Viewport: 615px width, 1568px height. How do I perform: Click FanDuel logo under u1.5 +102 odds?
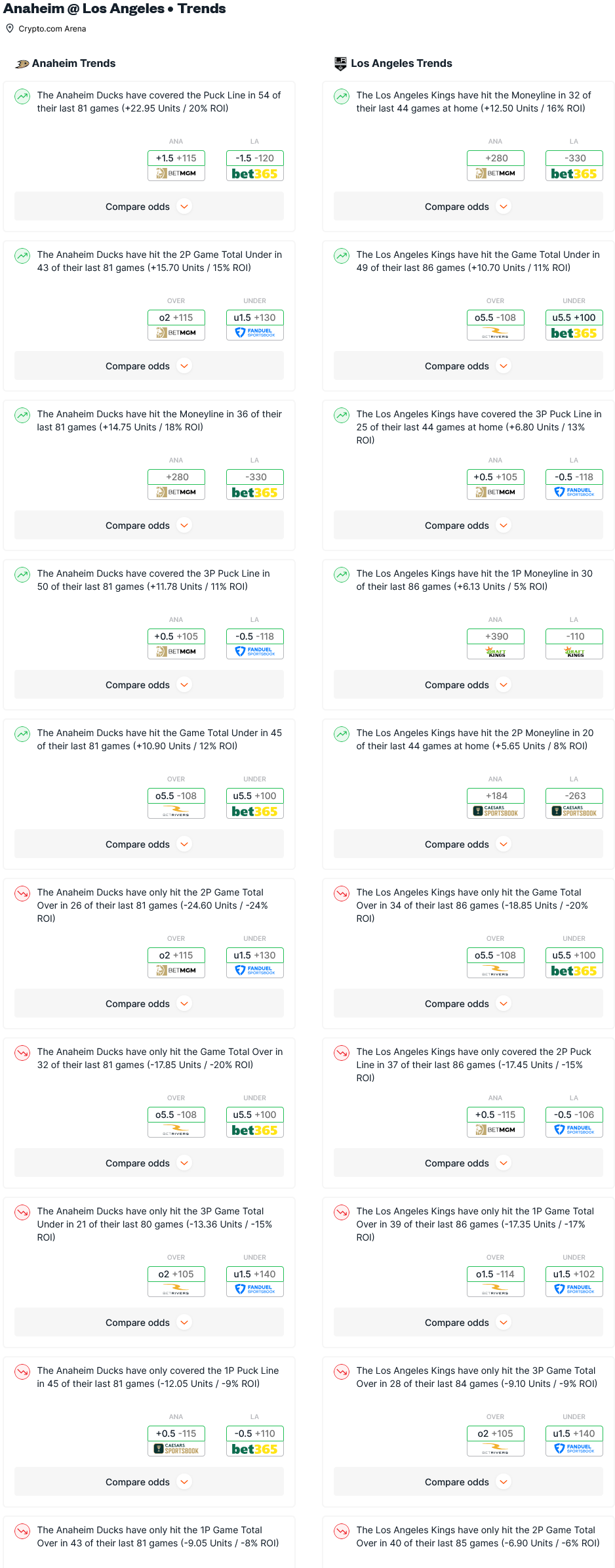point(574,1290)
